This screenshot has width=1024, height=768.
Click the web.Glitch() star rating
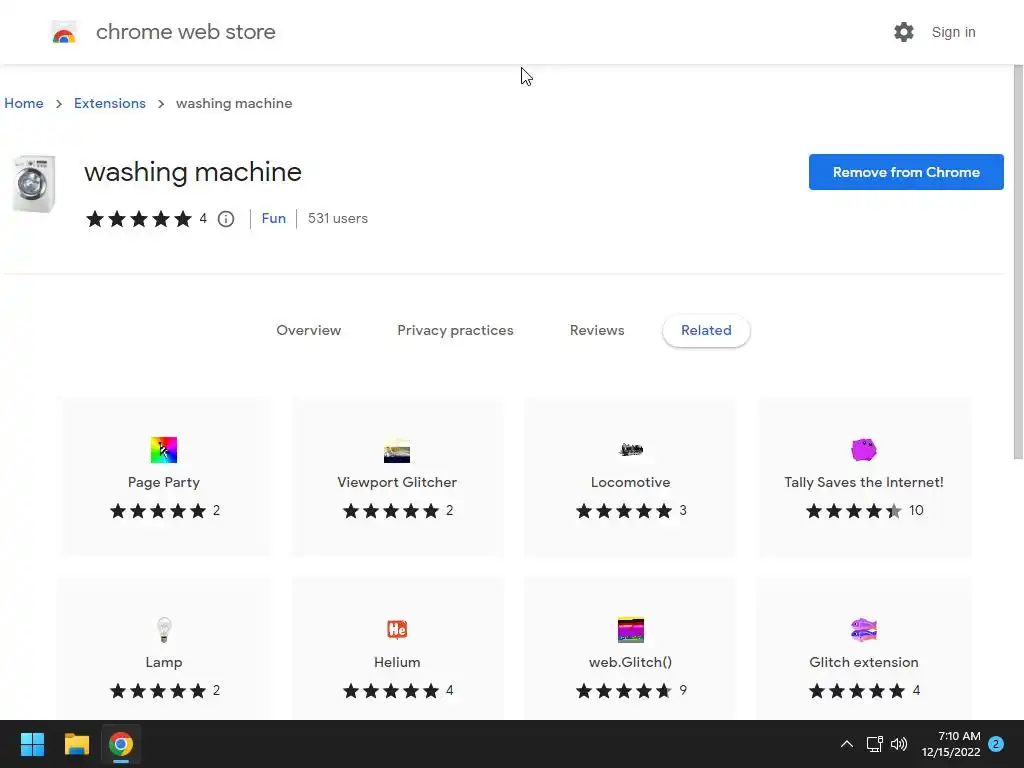pyautogui.click(x=624, y=690)
